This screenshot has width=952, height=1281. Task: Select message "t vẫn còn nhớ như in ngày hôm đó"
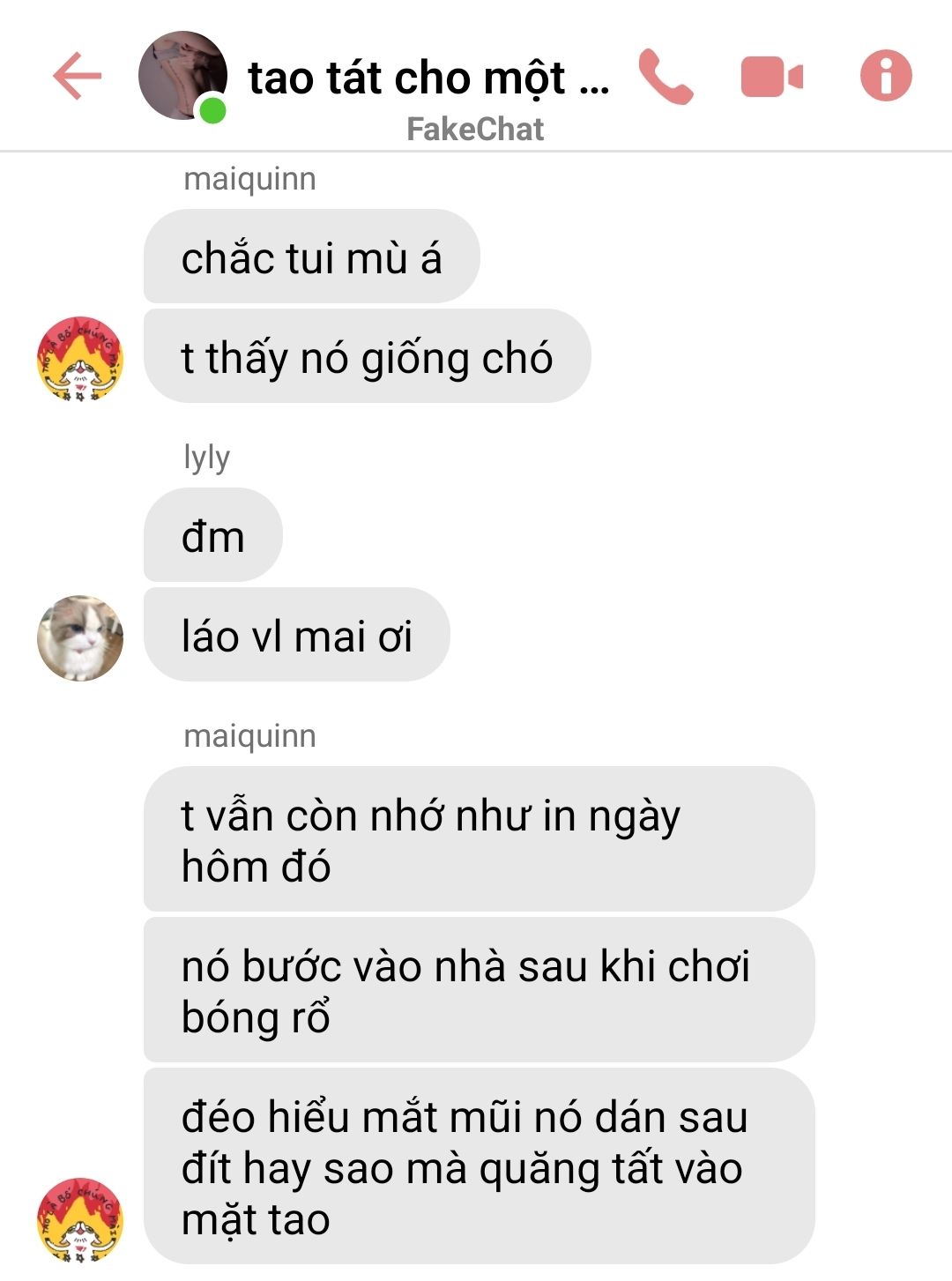point(479,838)
